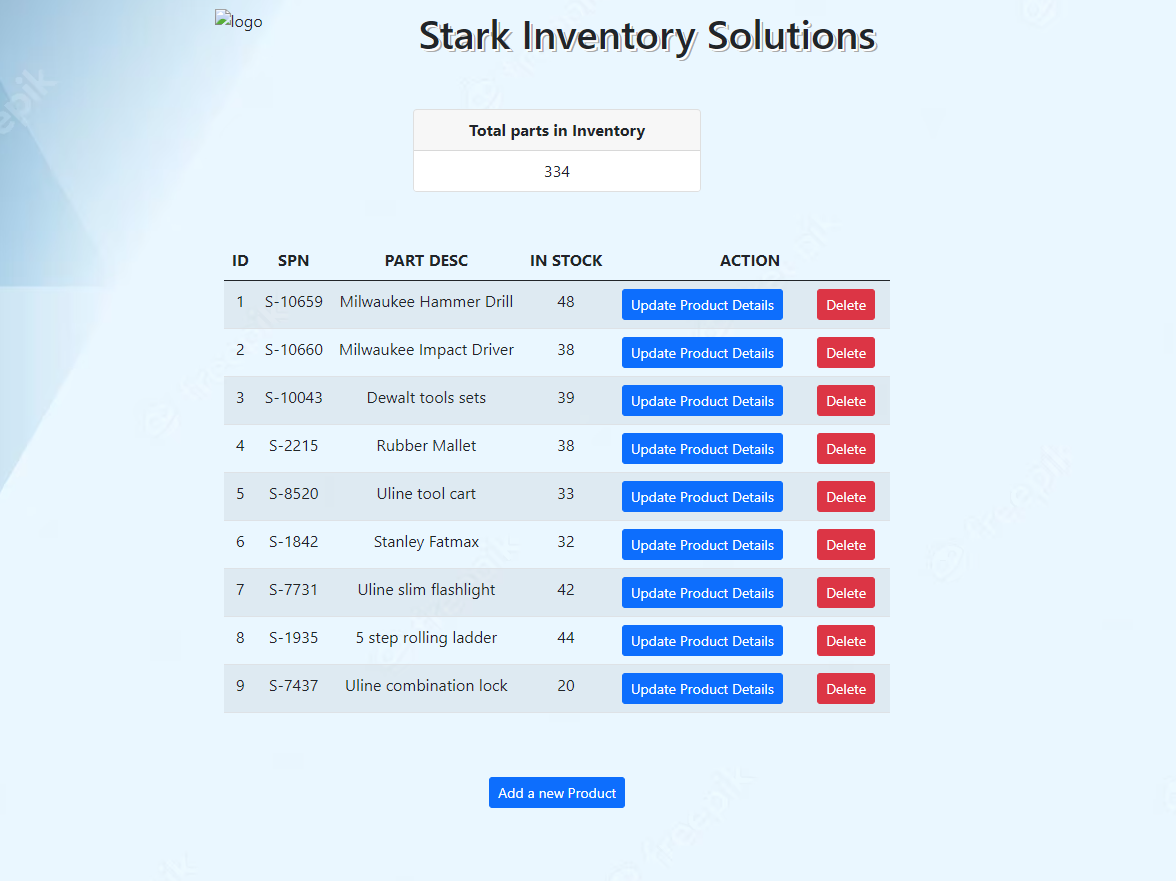Select SPN S-10660

[x=293, y=349]
